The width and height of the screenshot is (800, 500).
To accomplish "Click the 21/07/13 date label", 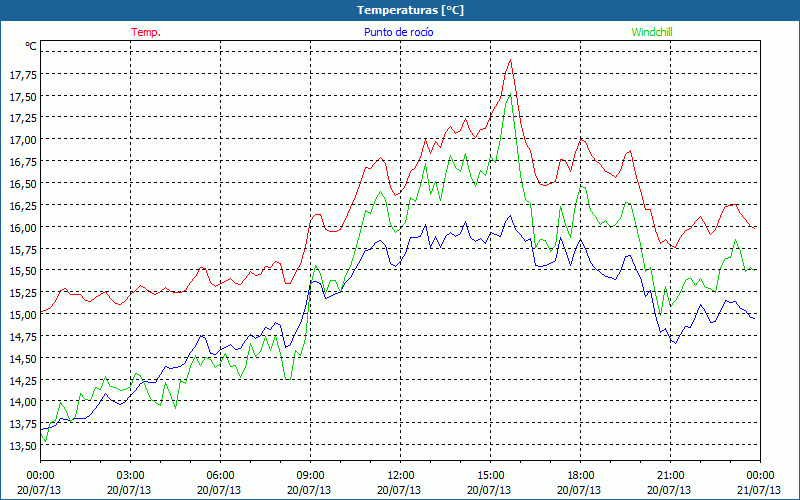I will 759,490.
